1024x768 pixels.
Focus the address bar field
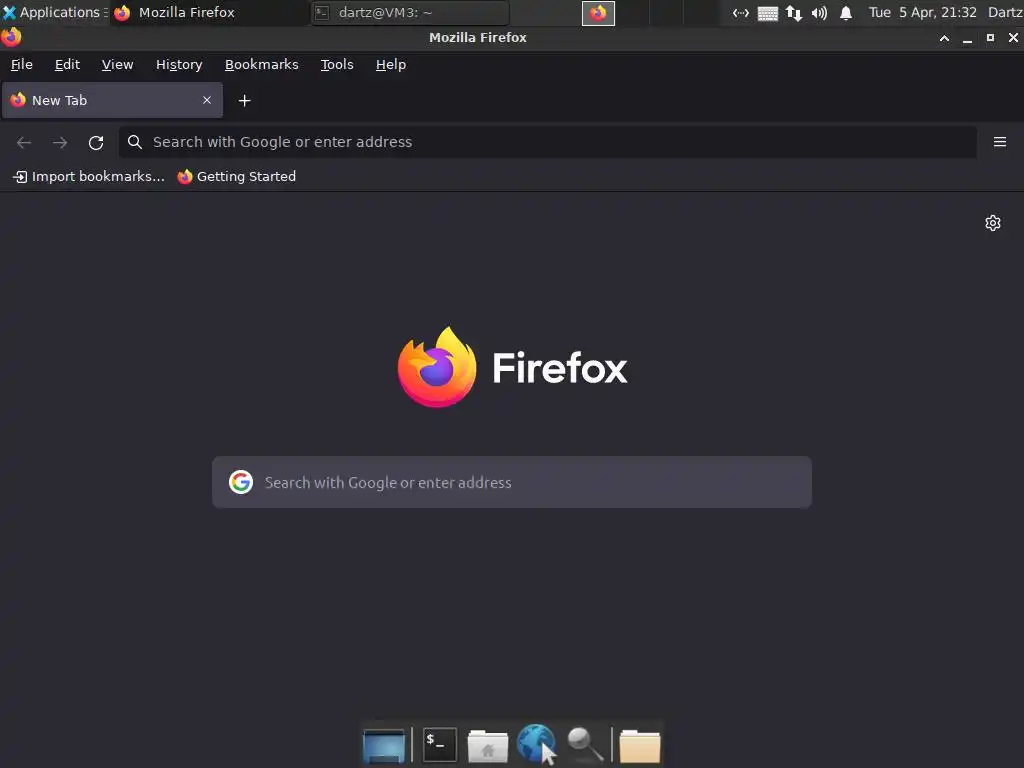click(x=547, y=142)
